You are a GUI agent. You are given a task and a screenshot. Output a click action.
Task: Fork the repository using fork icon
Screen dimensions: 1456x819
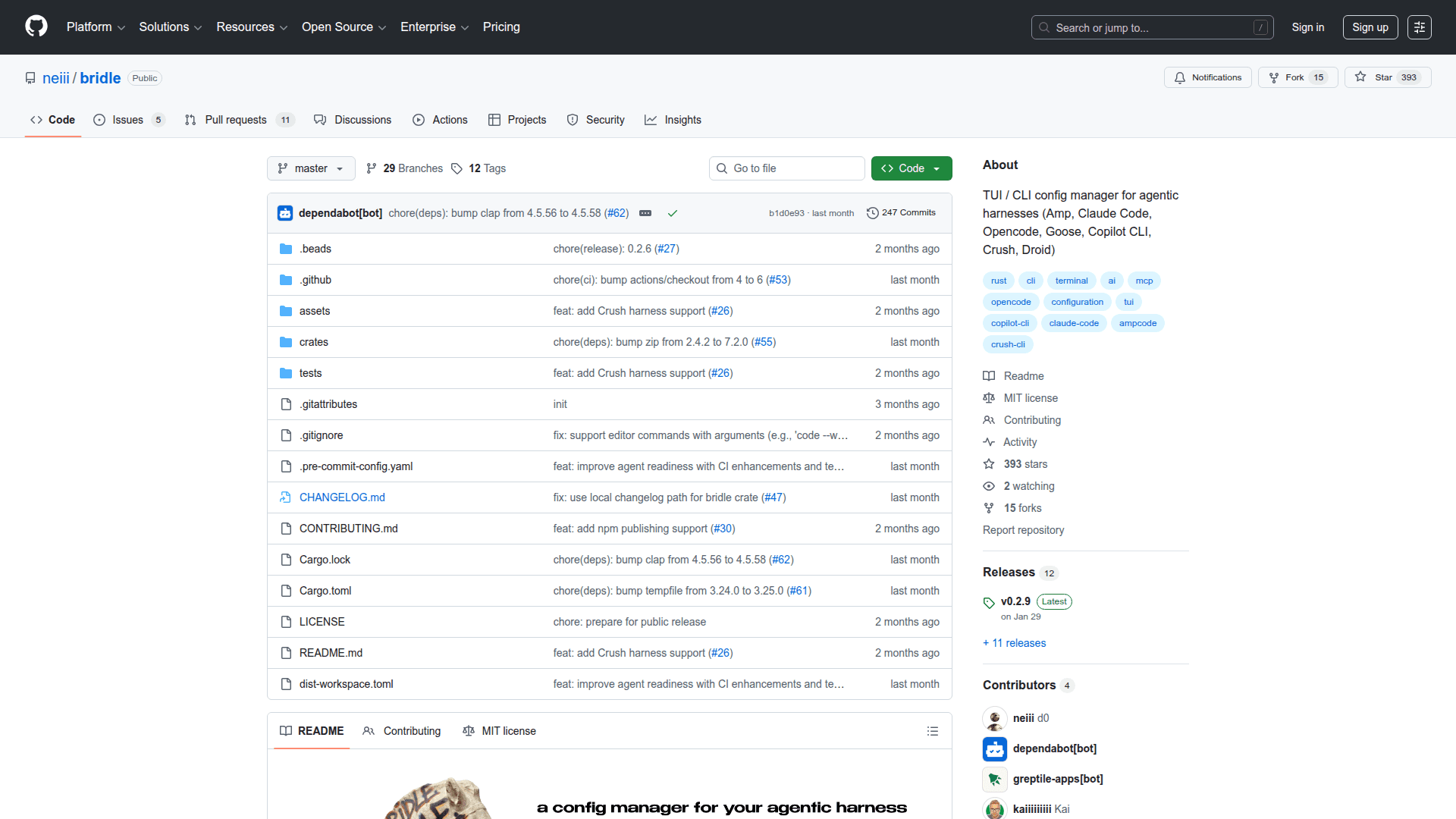click(1274, 77)
